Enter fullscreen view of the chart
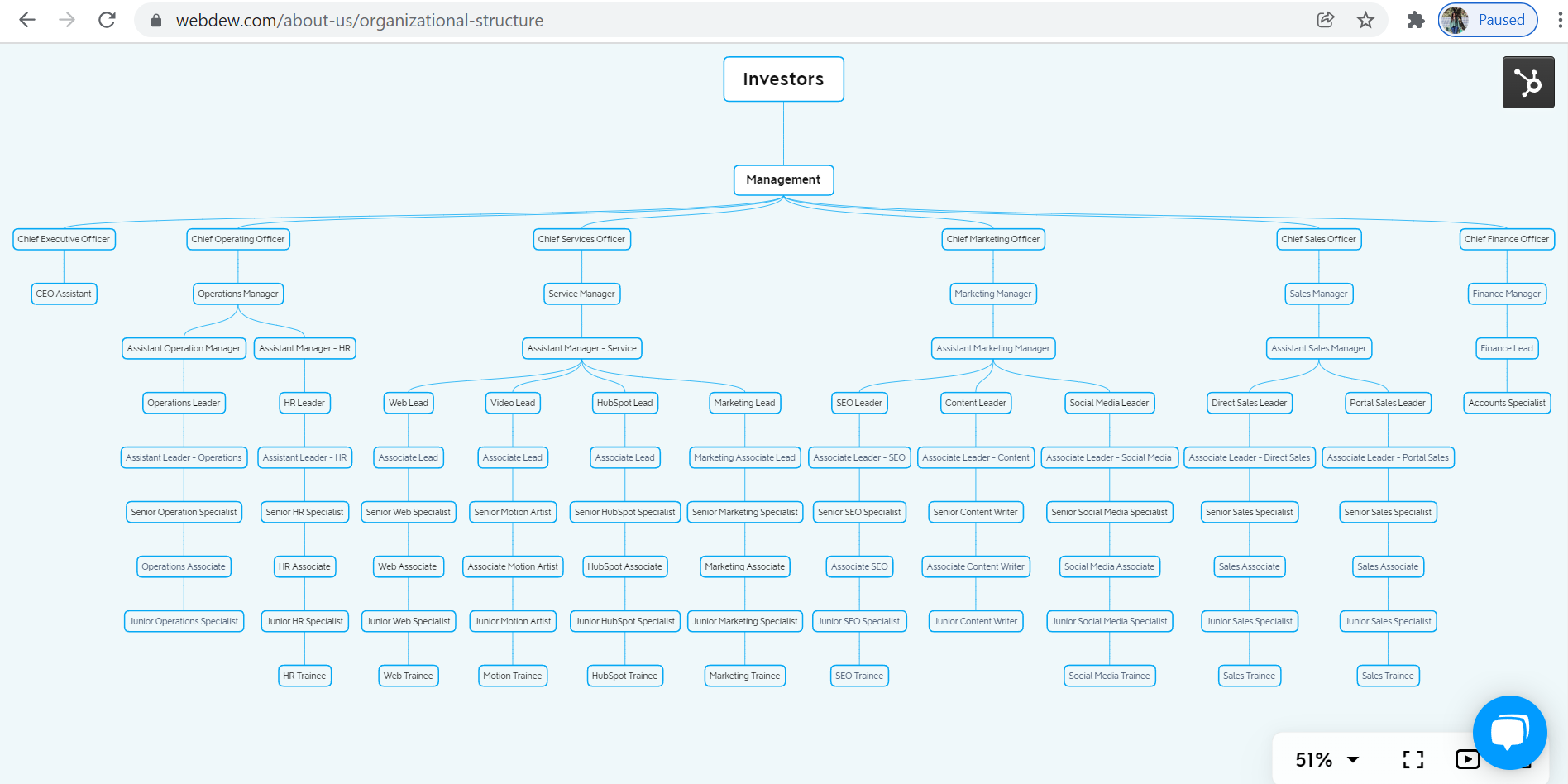The width and height of the screenshot is (1568, 784). tap(1413, 759)
